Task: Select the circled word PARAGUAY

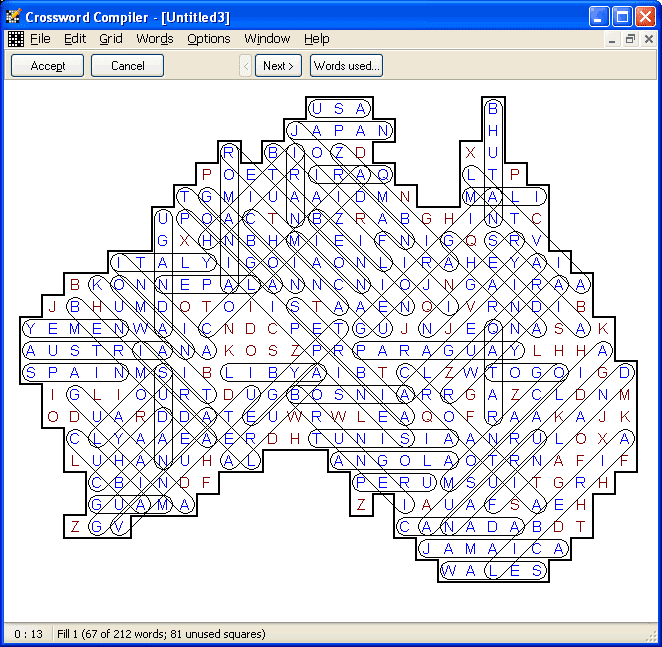Action: coord(438,351)
